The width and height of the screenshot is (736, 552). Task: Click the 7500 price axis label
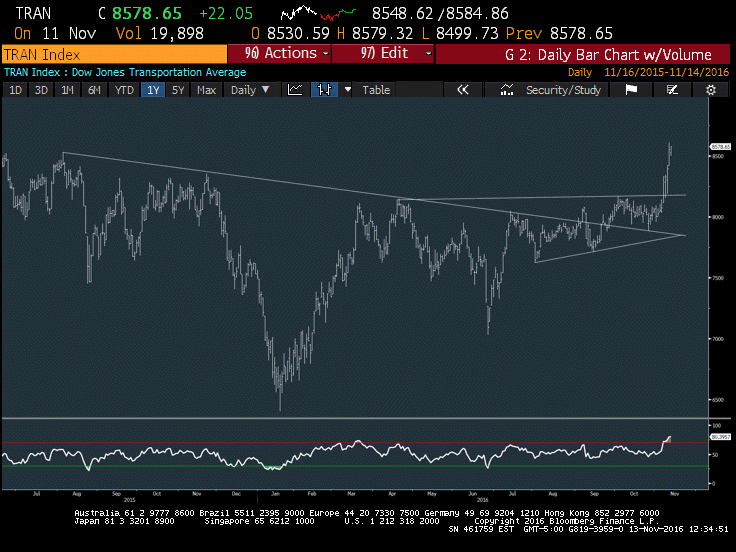[x=718, y=278]
